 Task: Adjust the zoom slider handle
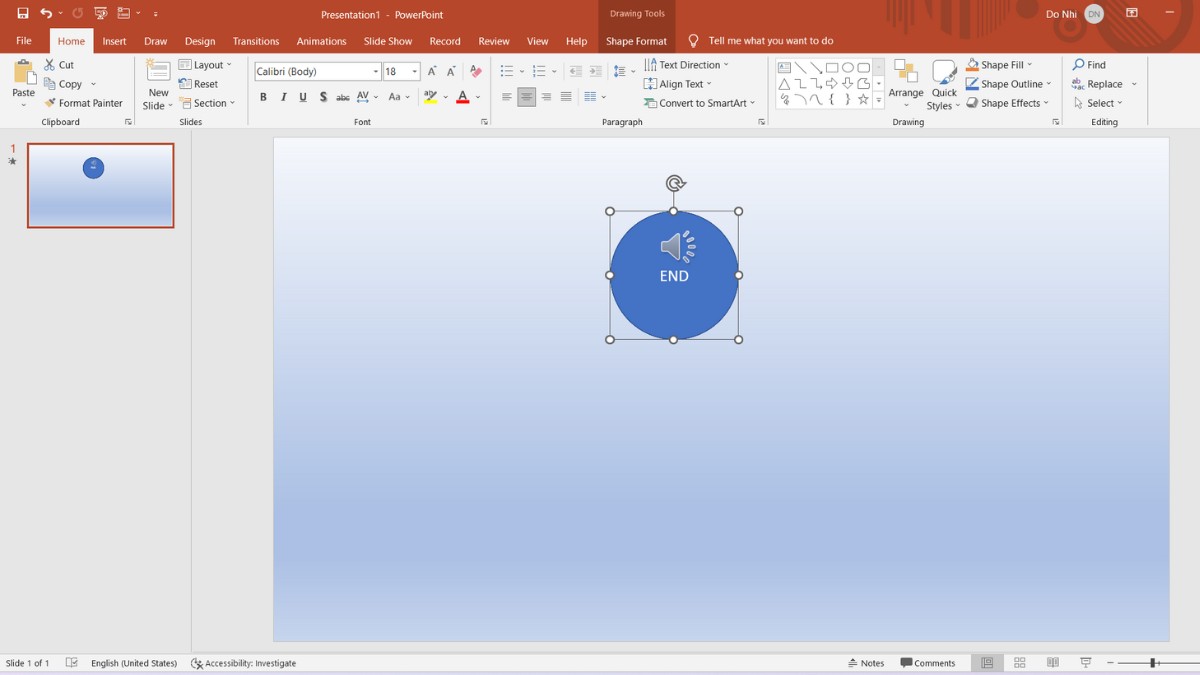tap(1153, 663)
